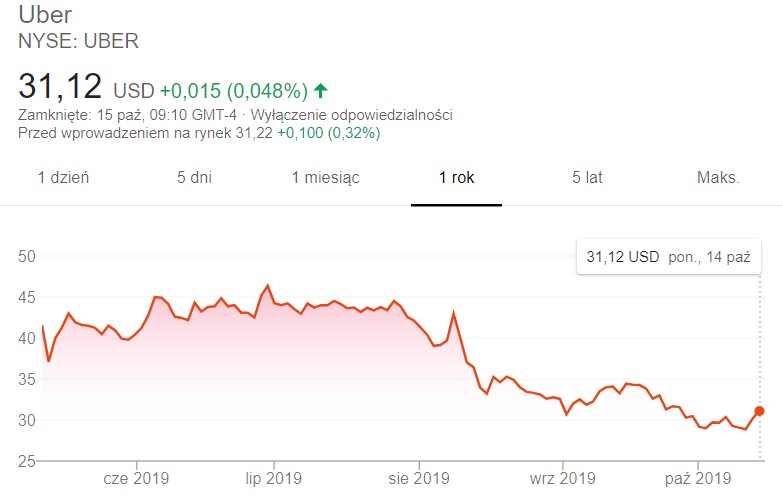This screenshot has height=501, width=783.
Task: Switch to the '5 dni' tab
Action: pos(196,178)
